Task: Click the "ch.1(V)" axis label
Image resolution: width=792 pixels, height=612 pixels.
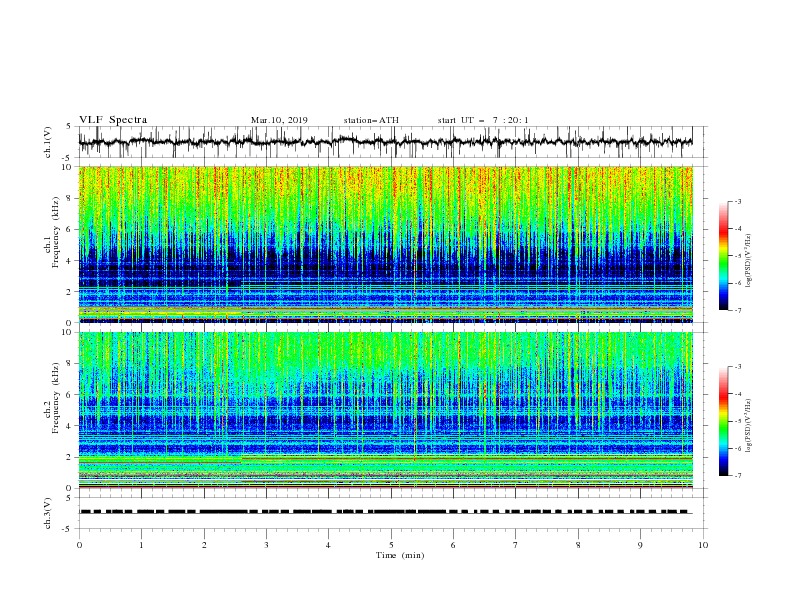Action: click(x=48, y=142)
